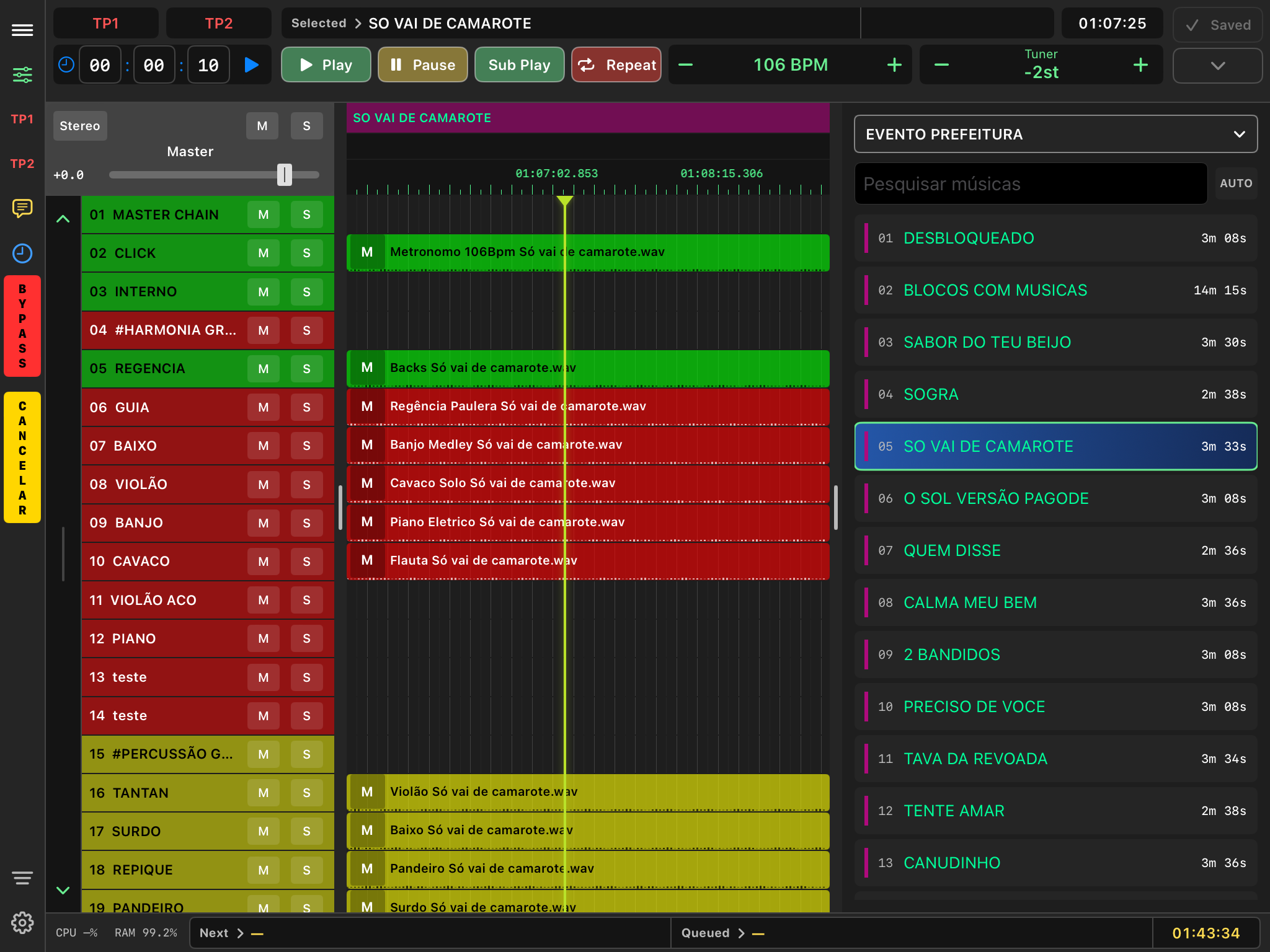1270x952 pixels.
Task: Click the Saved checkmark button
Action: click(x=1218, y=25)
